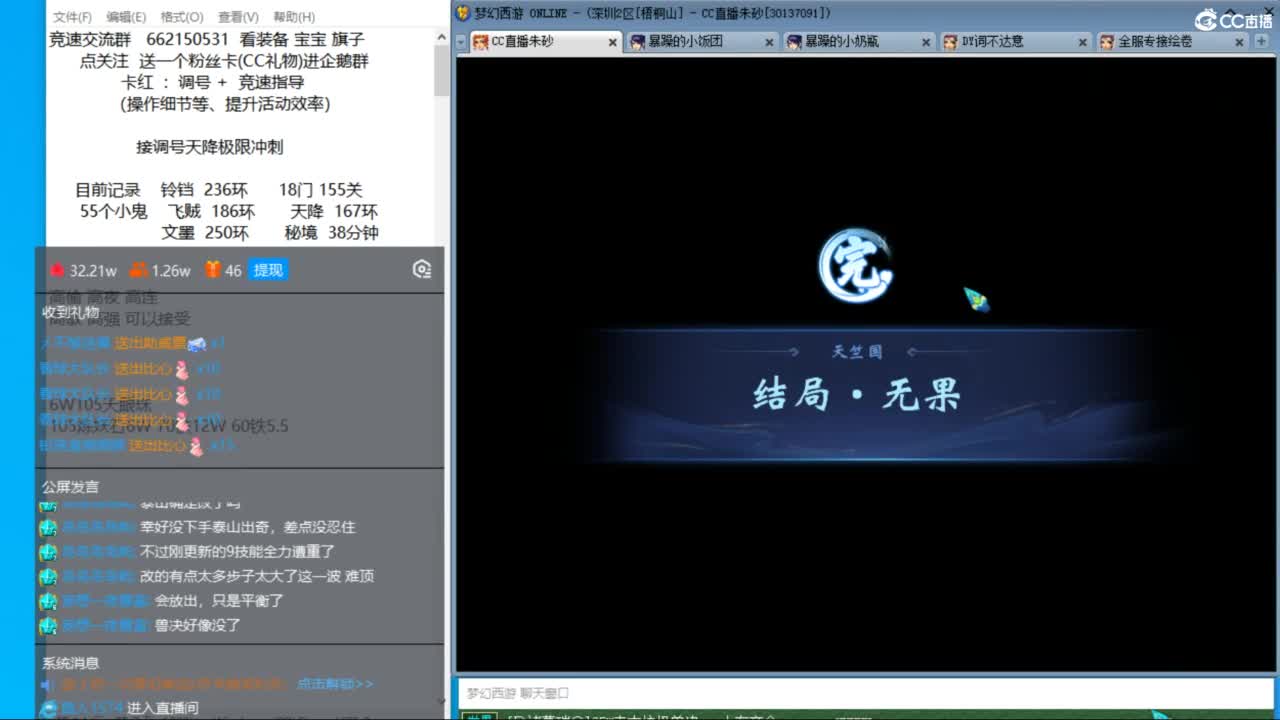
Task: Click the 点击解锁>> link in system messages
Action: coord(335,684)
